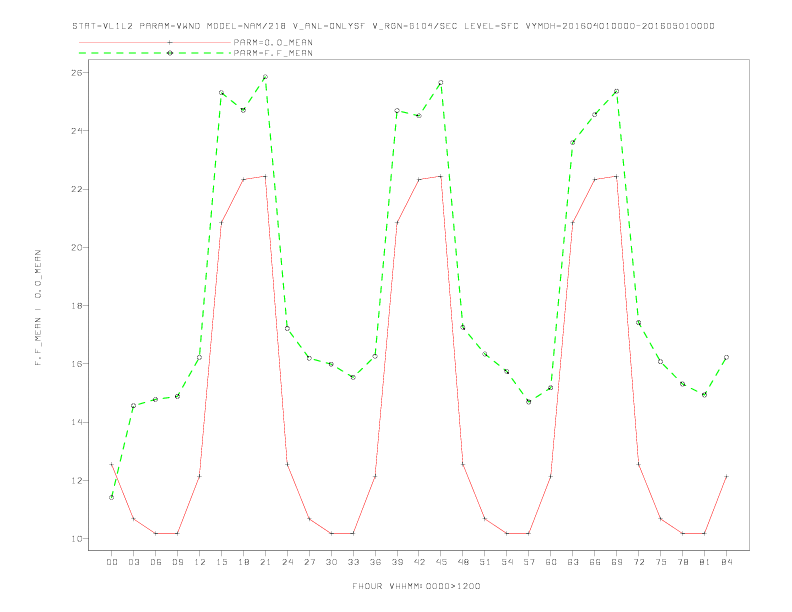Click x-axis tick label 72
This screenshot has width=792, height=612.
pyautogui.click(x=638, y=562)
